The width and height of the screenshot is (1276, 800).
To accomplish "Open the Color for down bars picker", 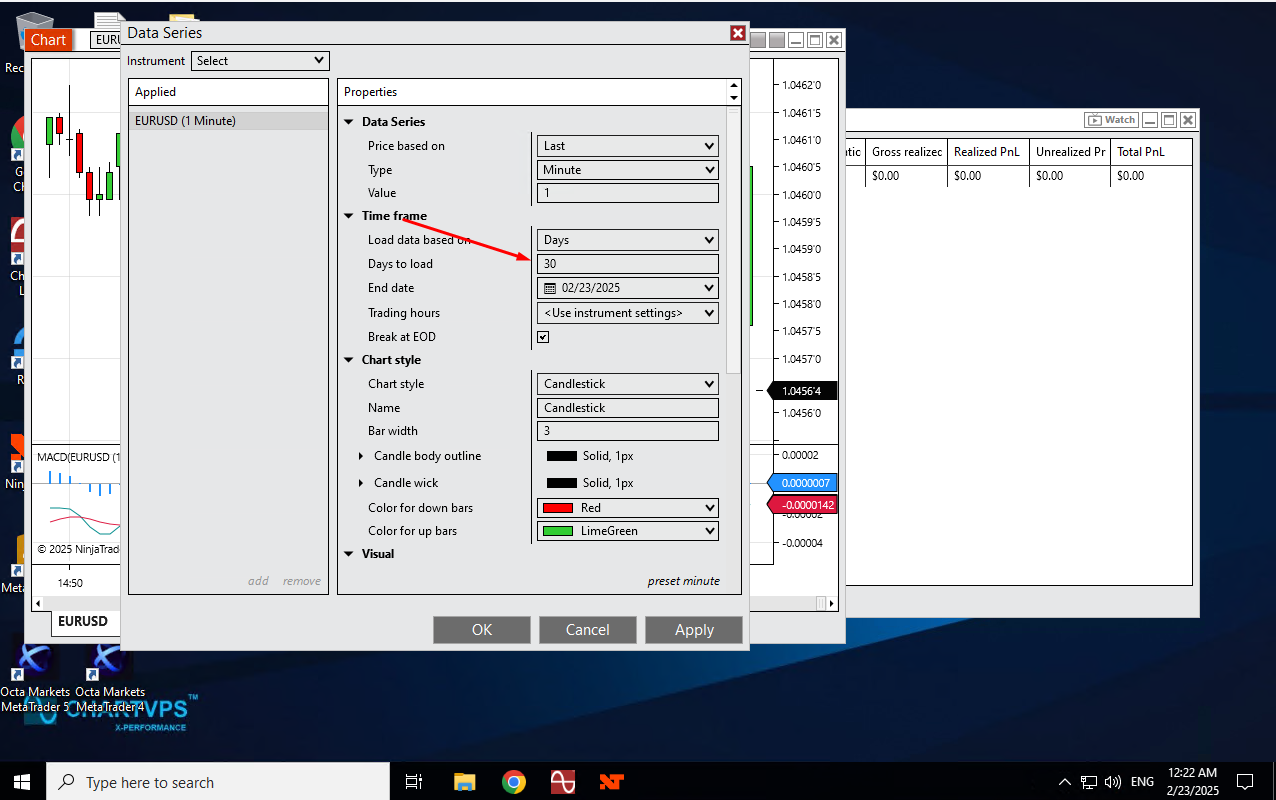I will (x=627, y=508).
